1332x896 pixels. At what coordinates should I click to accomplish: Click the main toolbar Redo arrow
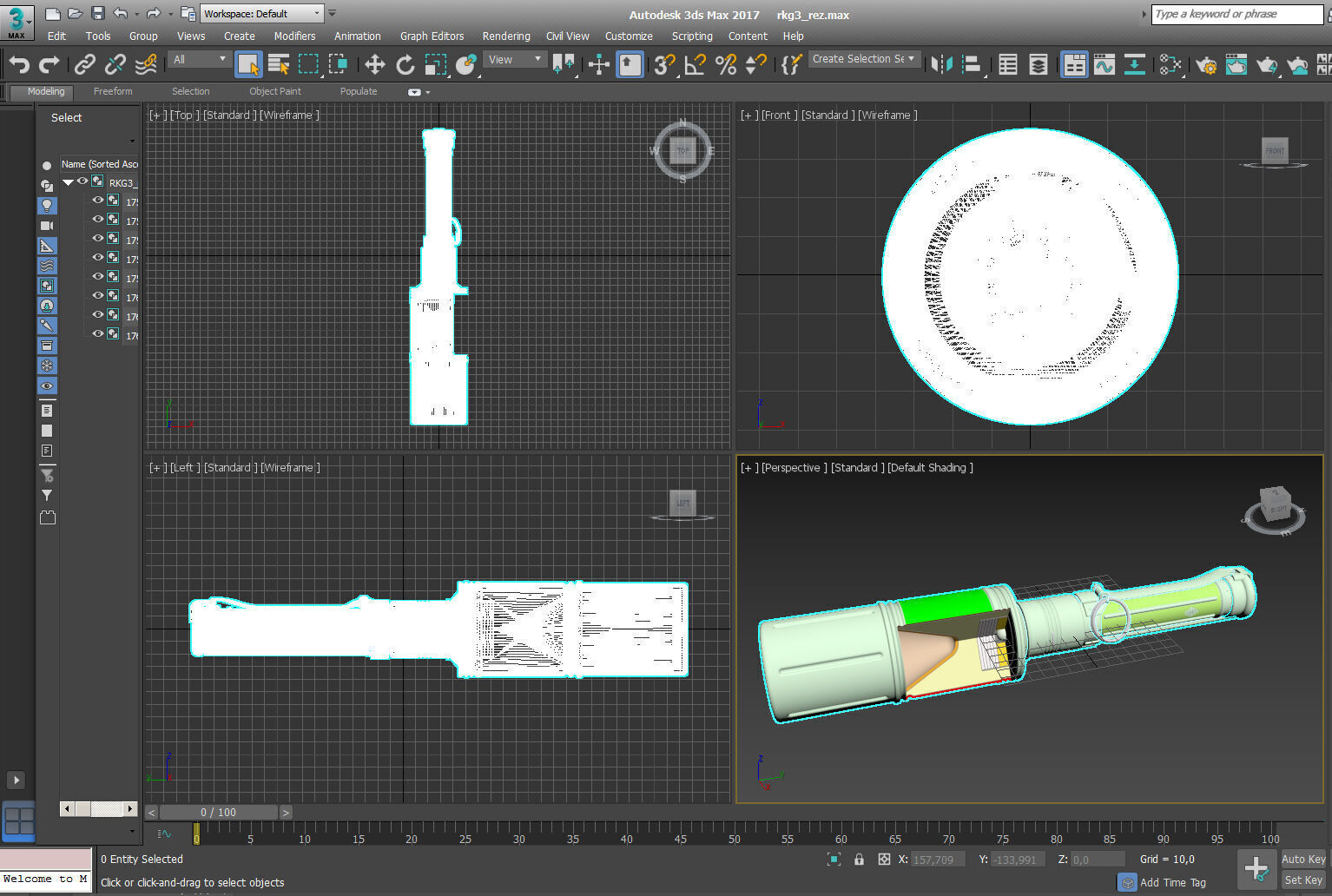pos(49,64)
